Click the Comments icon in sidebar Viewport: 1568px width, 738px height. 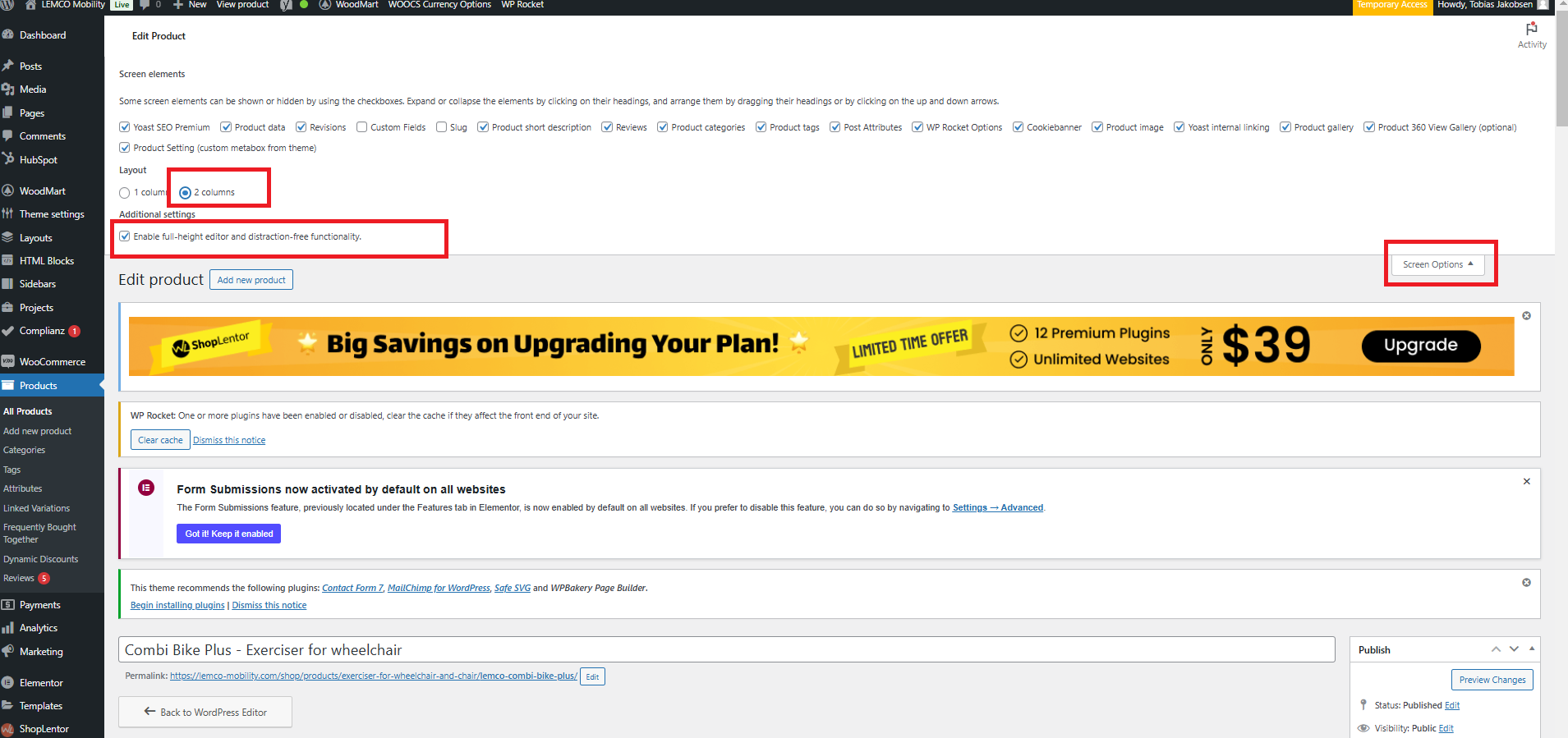(8, 136)
